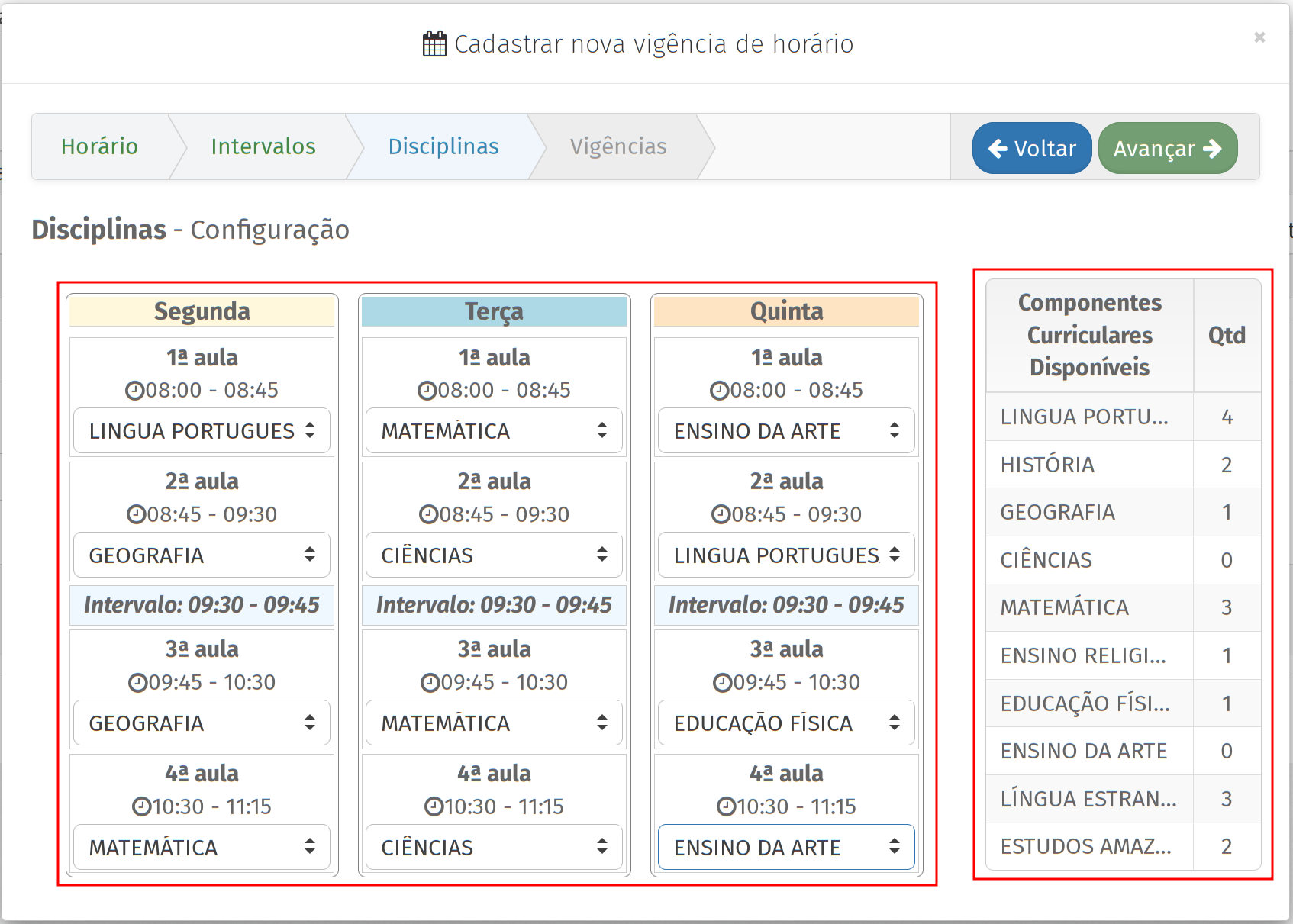Switch to the Intervalos step
The image size is (1293, 924).
tap(263, 146)
